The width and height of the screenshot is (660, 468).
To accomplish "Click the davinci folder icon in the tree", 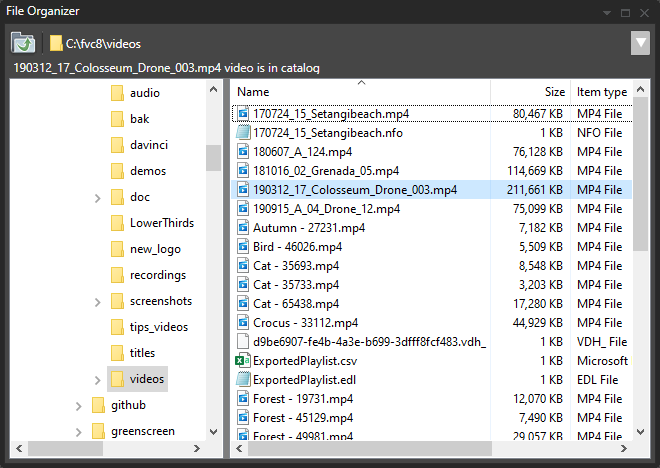I will pos(117,145).
